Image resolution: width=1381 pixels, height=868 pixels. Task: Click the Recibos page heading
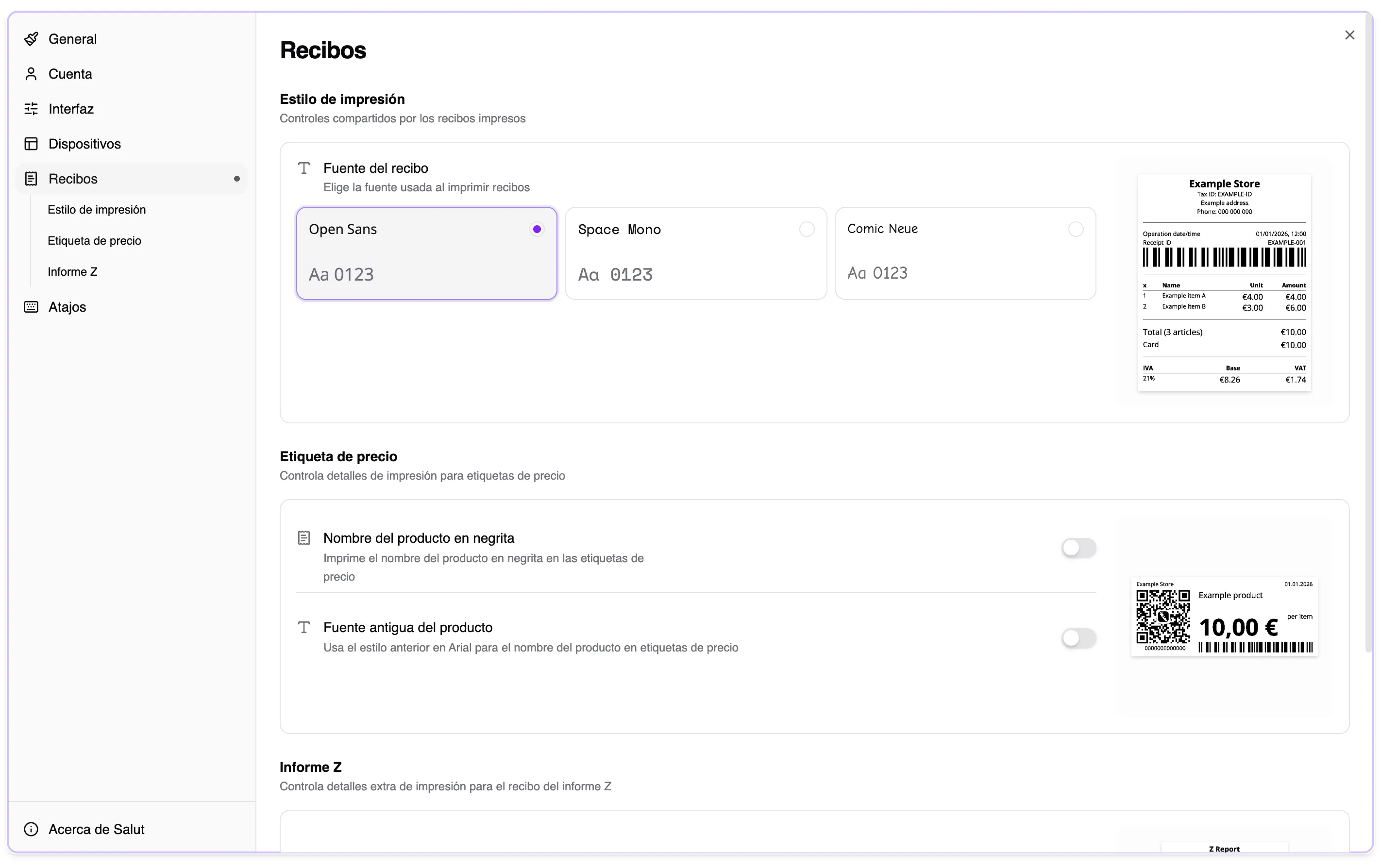click(x=323, y=50)
